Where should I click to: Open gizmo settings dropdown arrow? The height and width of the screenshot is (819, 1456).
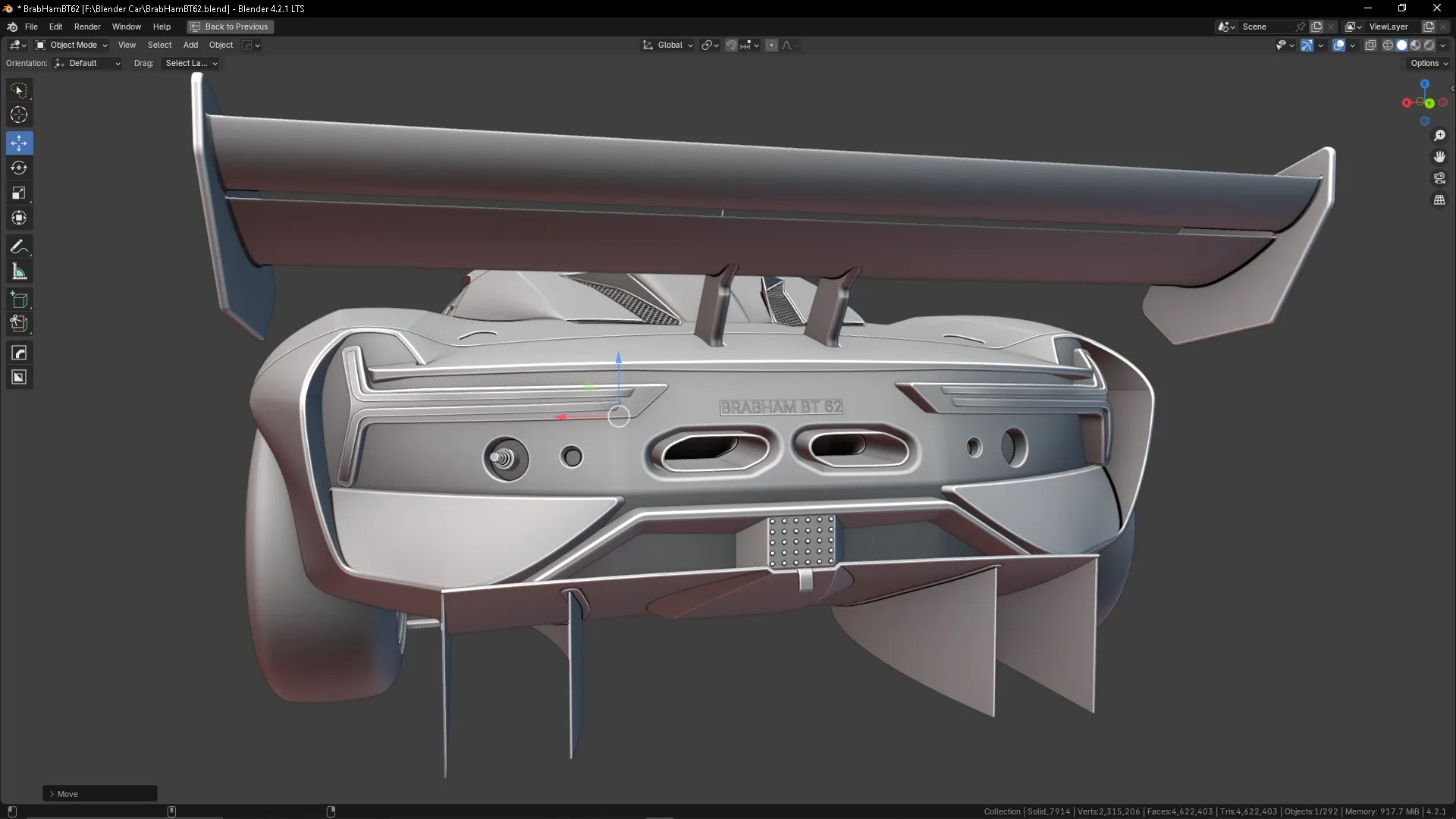1320,45
